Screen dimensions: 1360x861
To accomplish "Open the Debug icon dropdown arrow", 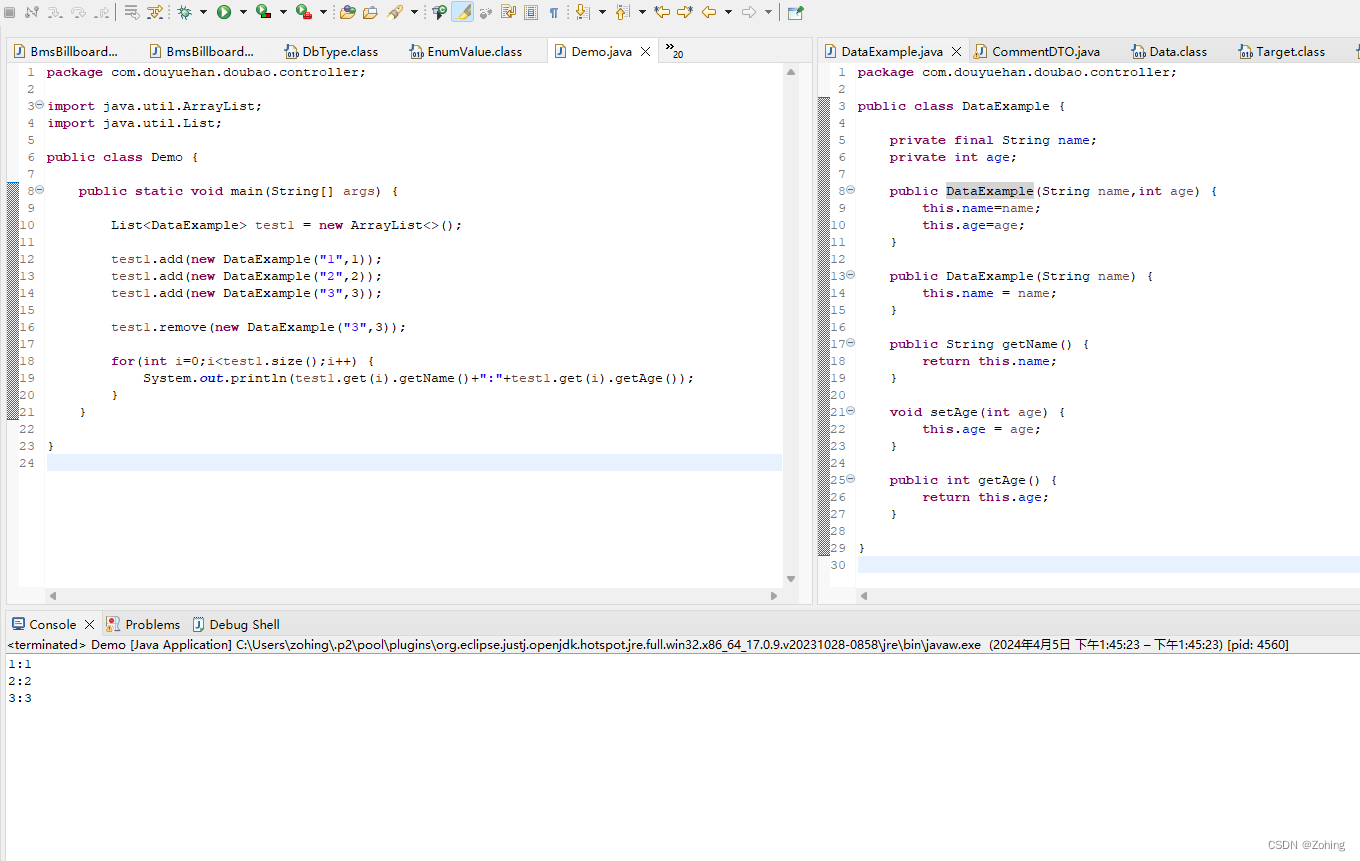I will pos(203,12).
